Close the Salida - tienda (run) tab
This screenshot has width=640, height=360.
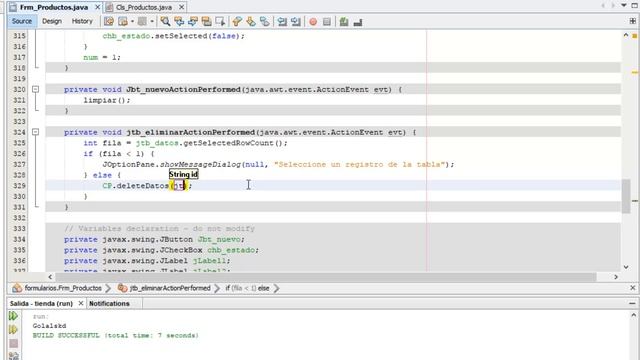tap(81, 303)
